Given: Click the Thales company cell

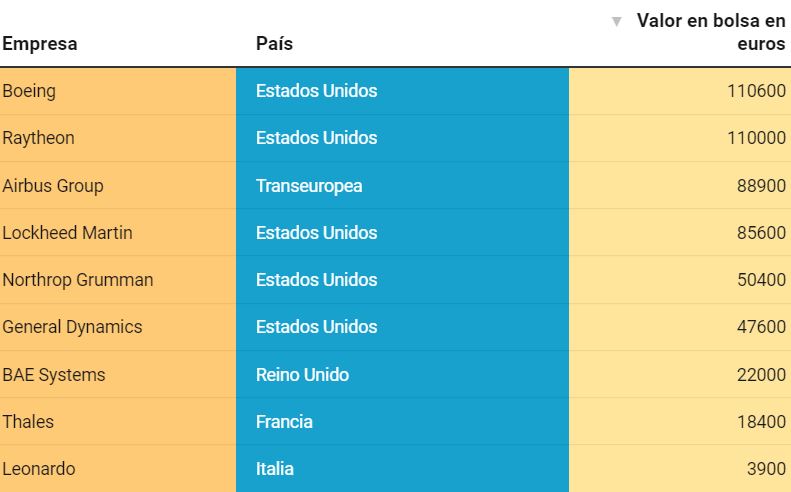Looking at the screenshot, I should [118, 421].
